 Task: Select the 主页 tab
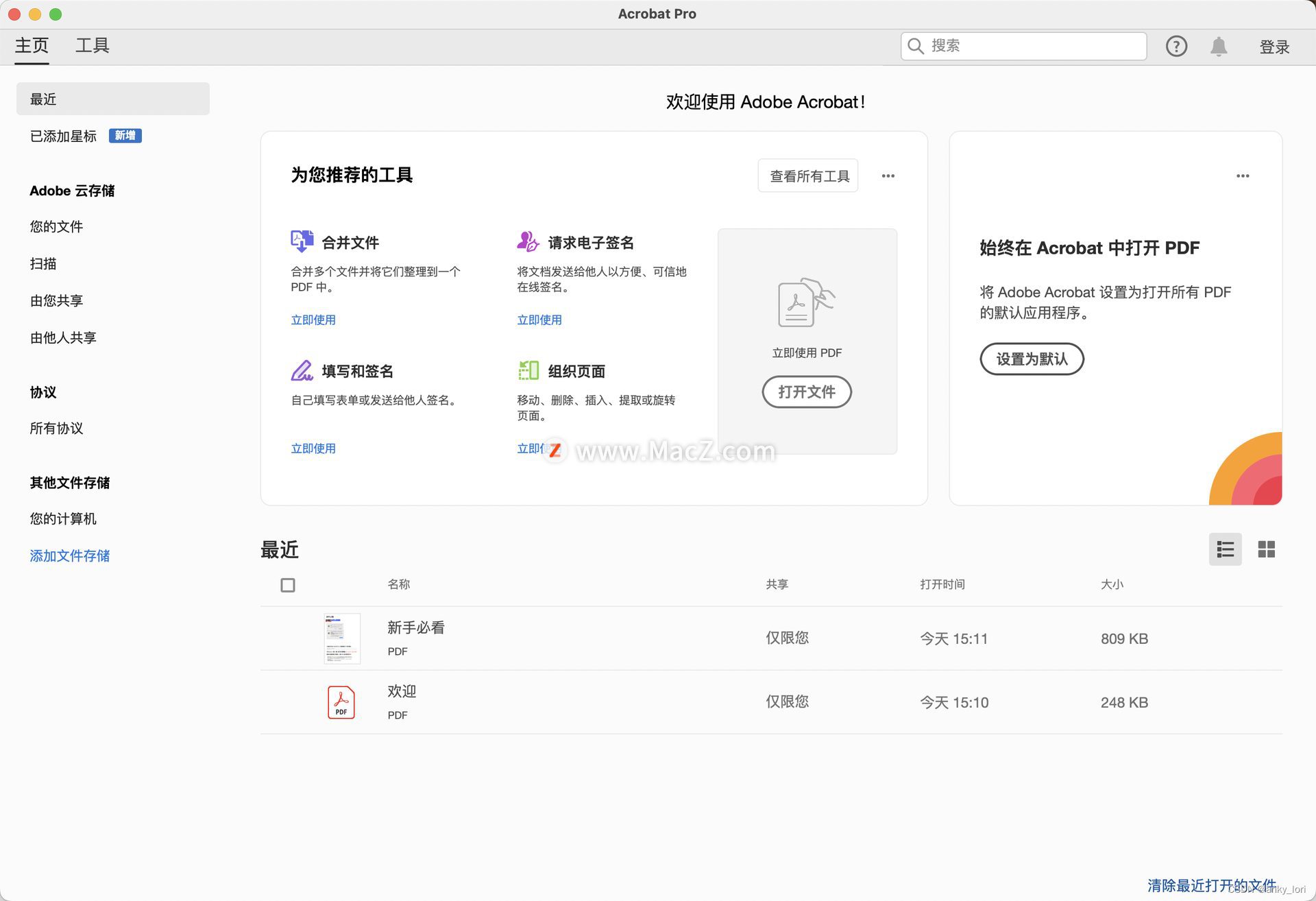(32, 45)
